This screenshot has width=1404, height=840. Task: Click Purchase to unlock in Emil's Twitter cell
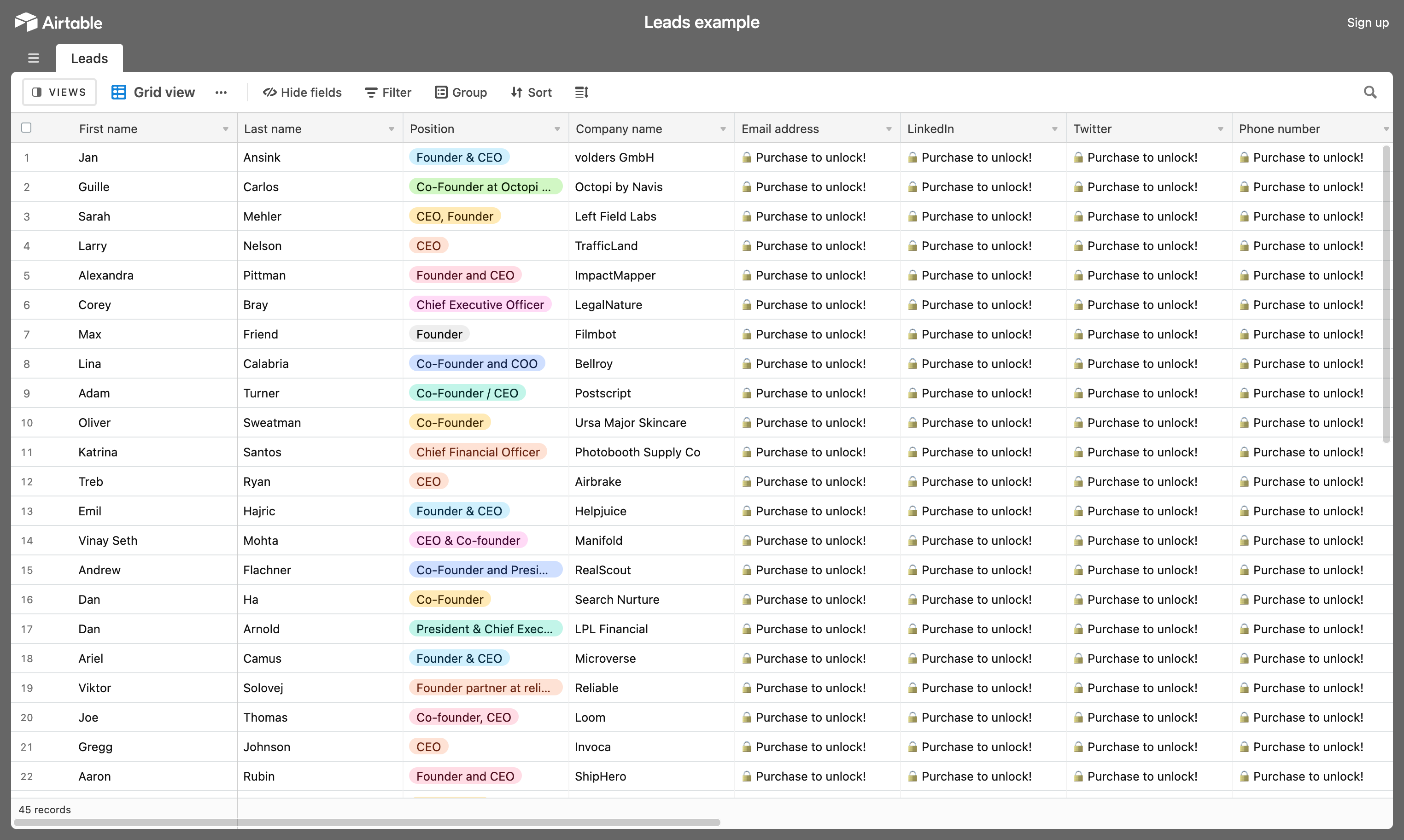coord(1142,511)
